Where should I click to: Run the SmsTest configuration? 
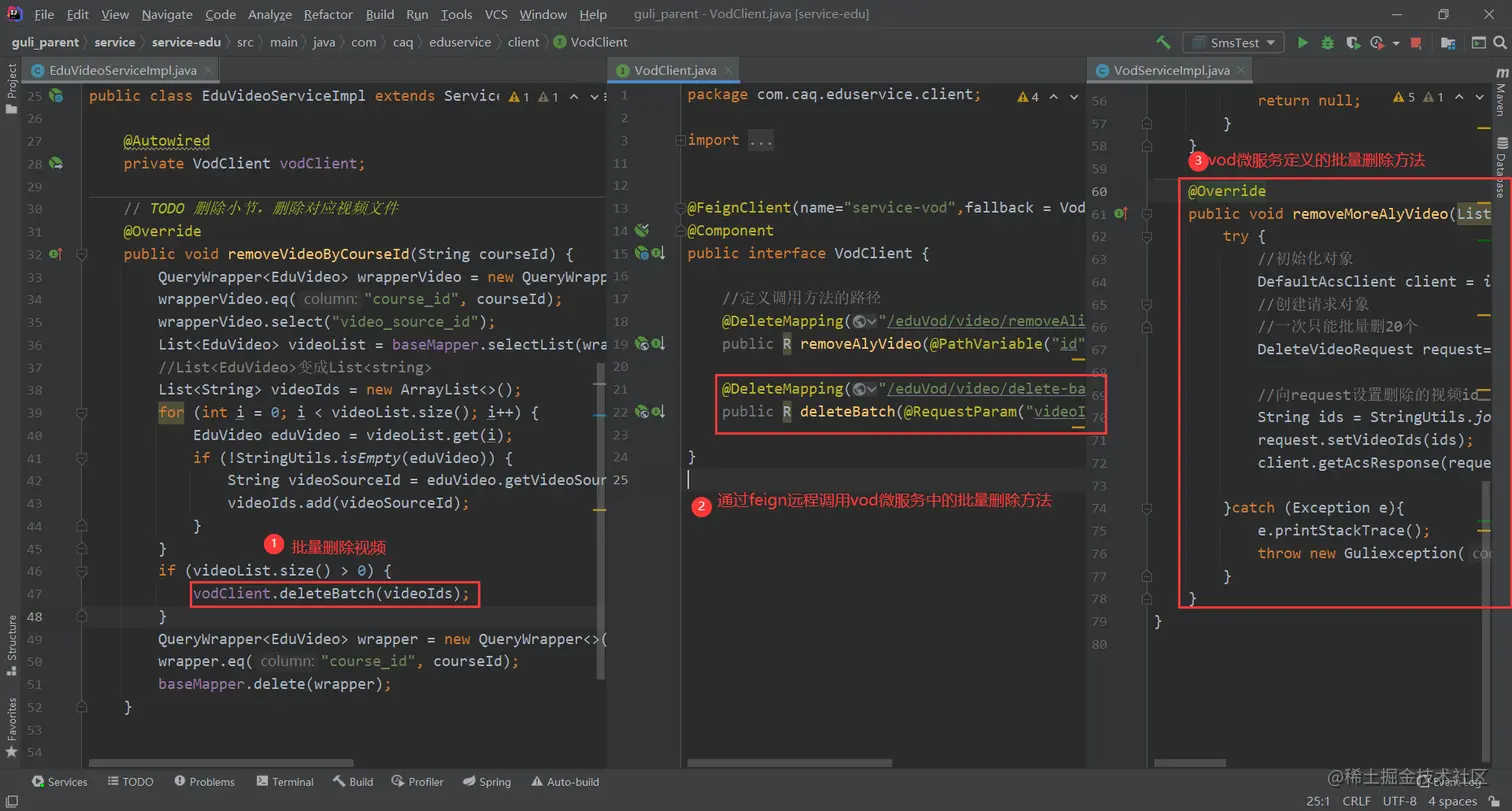[x=1302, y=43]
